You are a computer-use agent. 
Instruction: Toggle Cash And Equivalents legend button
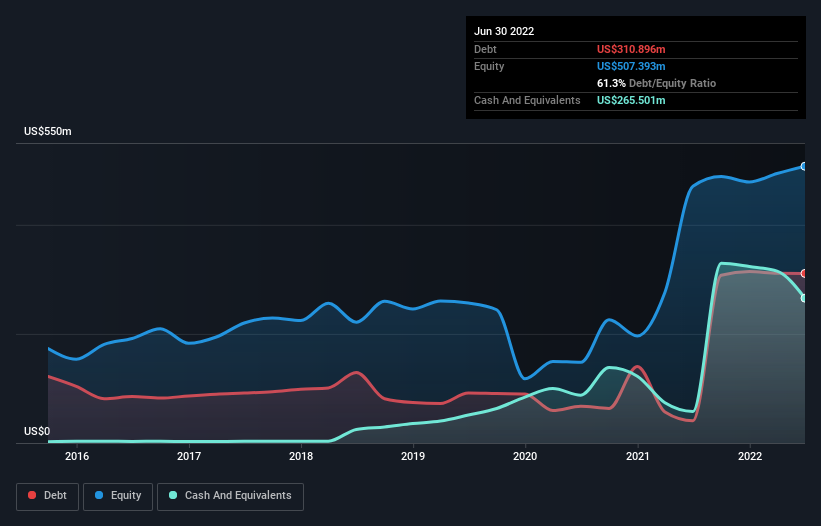[x=230, y=496]
